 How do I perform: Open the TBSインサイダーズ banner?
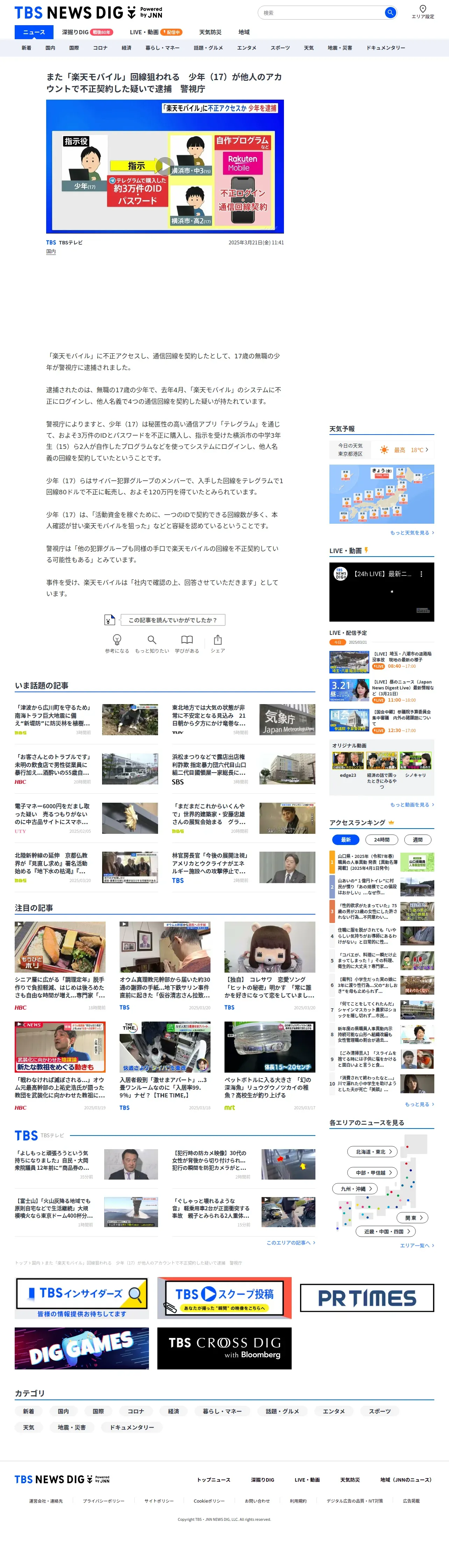(81, 1298)
